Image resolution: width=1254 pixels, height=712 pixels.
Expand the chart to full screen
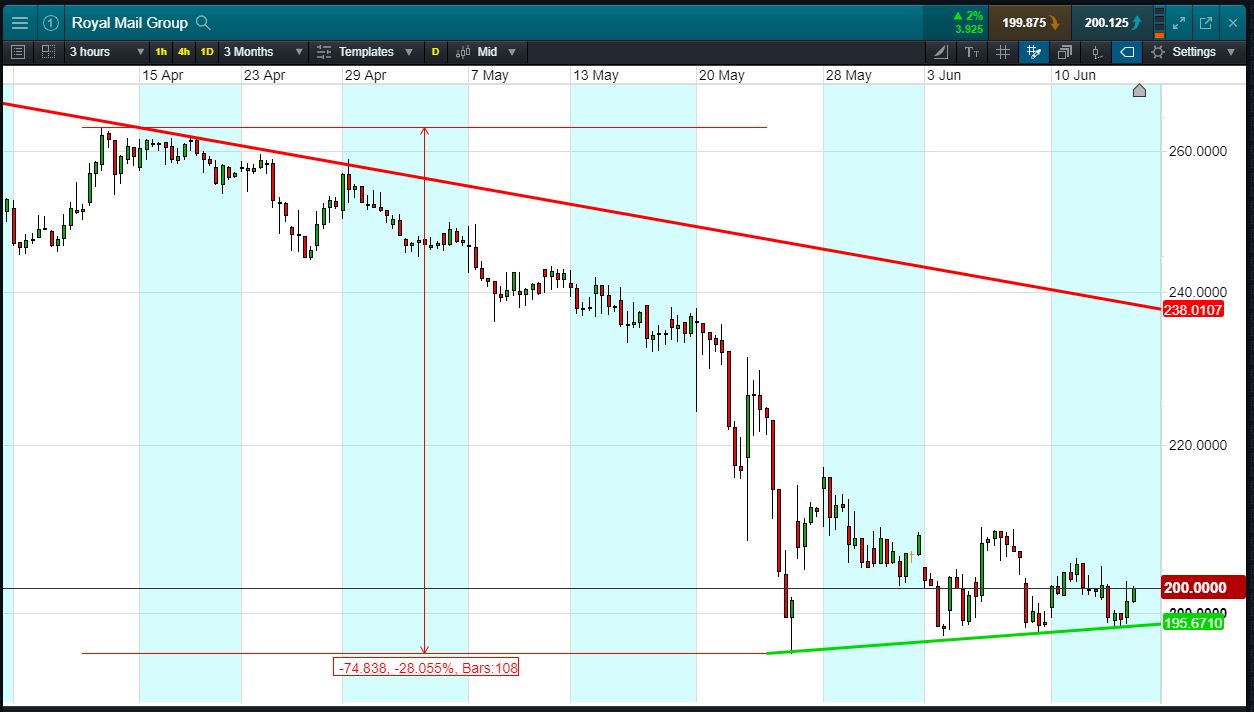click(x=1180, y=22)
